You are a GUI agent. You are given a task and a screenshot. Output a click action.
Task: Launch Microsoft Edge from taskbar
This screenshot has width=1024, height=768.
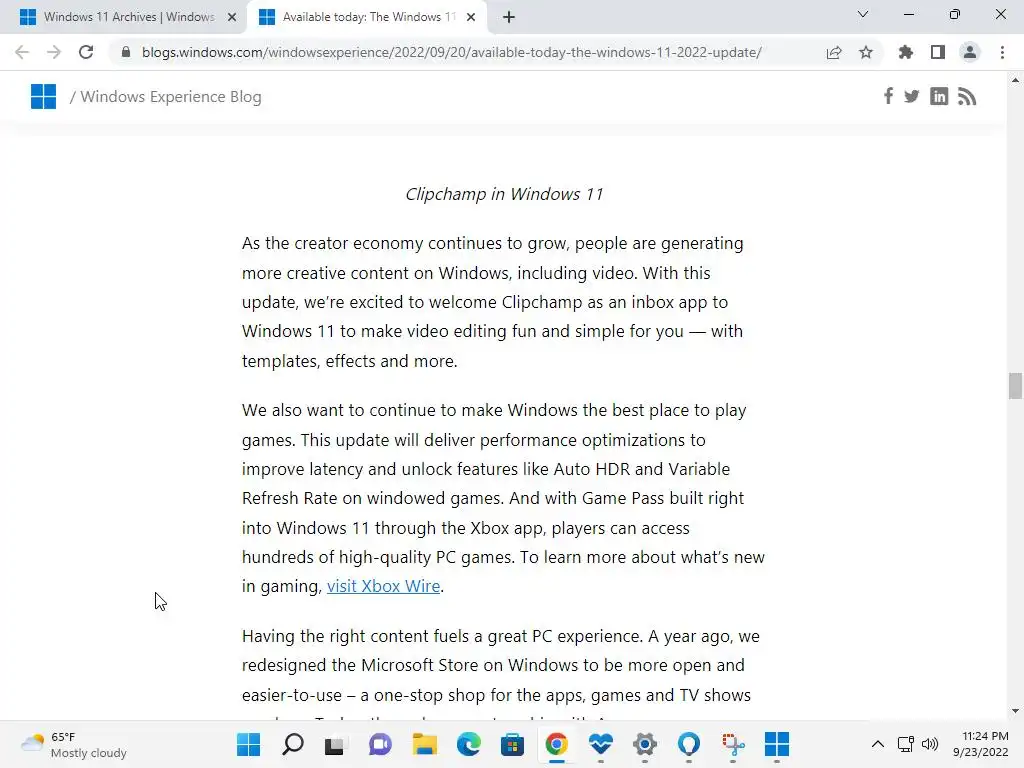(x=468, y=744)
